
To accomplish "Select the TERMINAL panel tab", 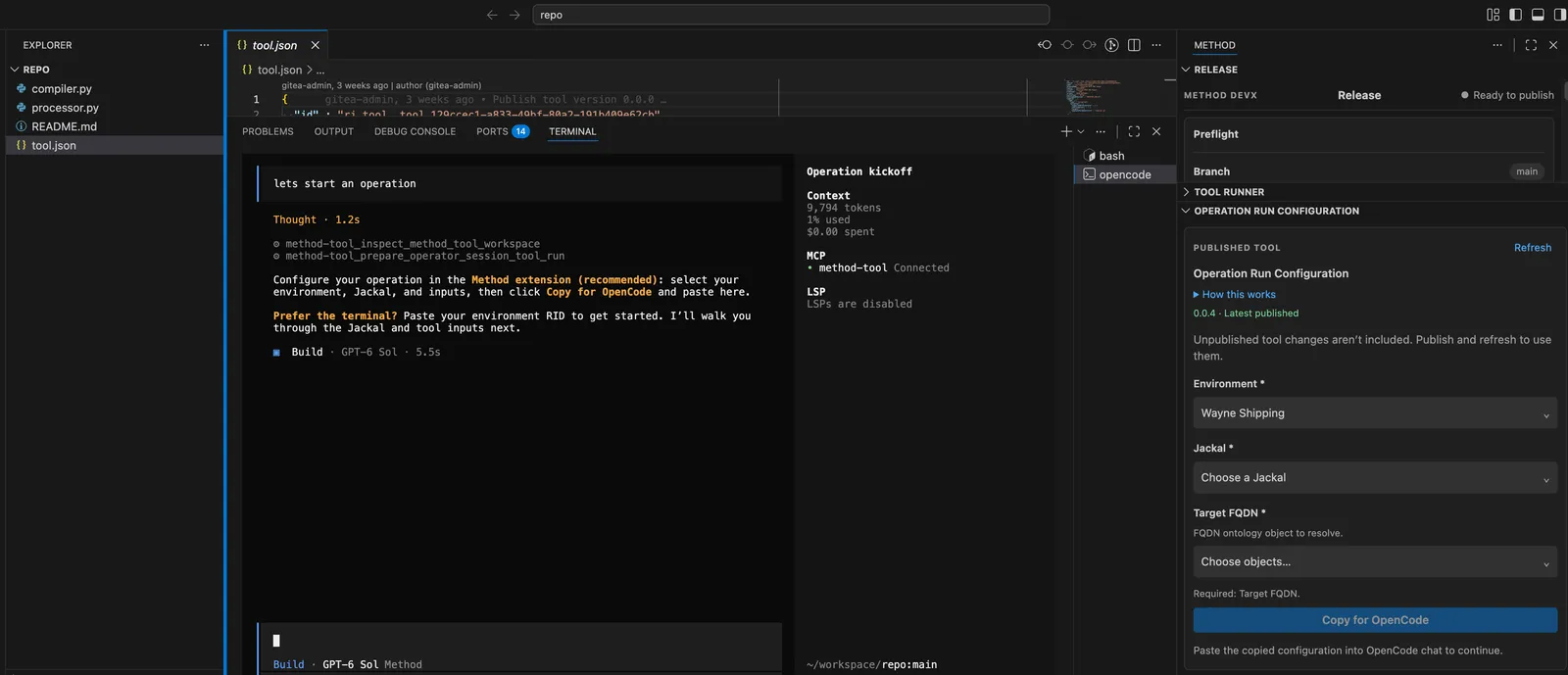I will 572,131.
